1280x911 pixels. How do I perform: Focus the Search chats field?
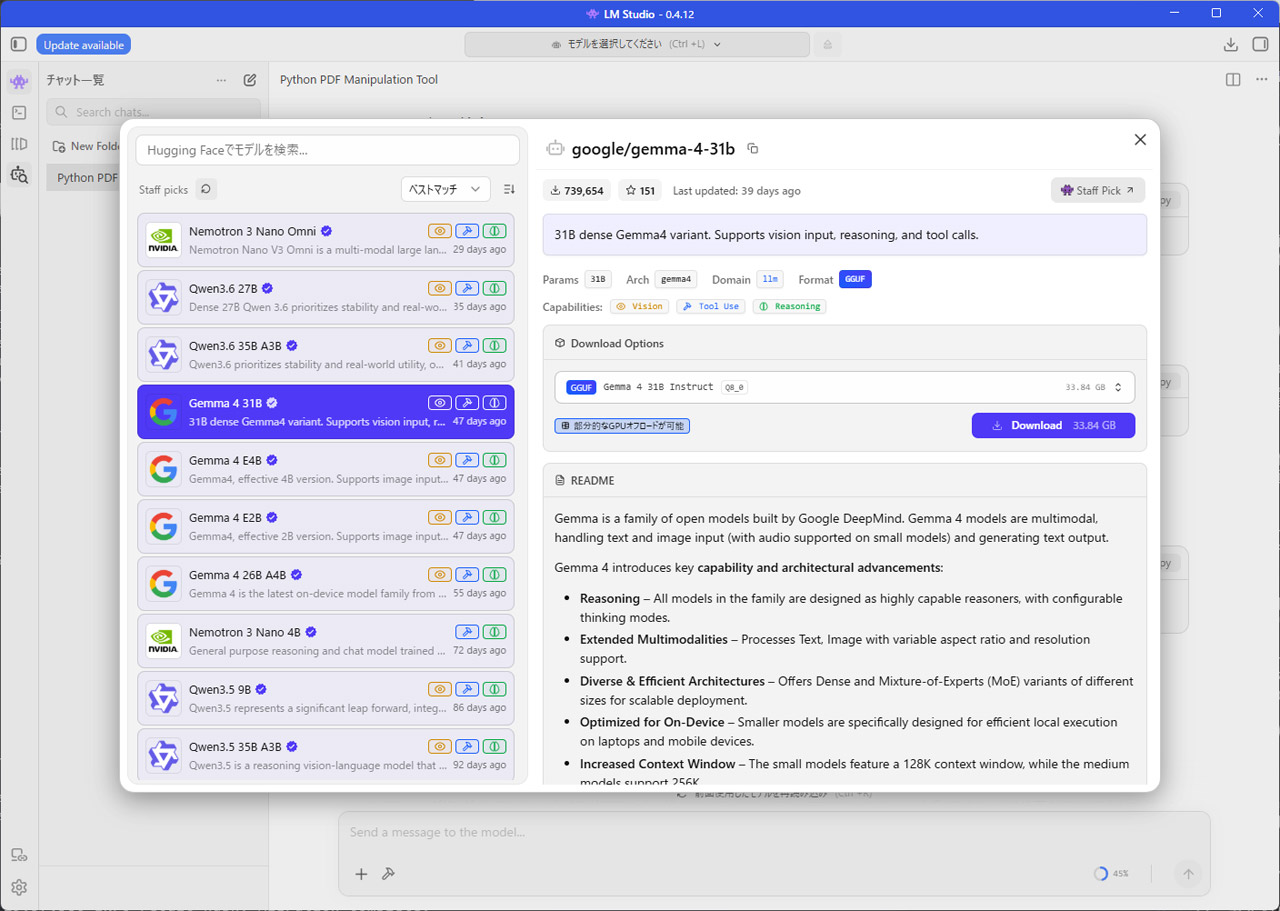coord(154,112)
